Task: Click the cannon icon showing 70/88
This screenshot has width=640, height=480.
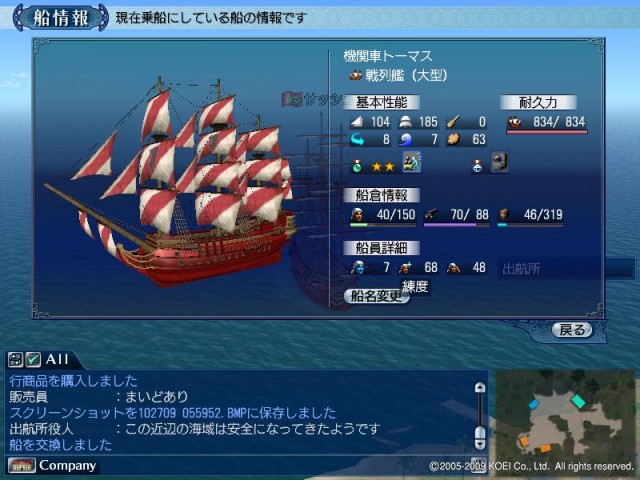Action: tap(431, 214)
